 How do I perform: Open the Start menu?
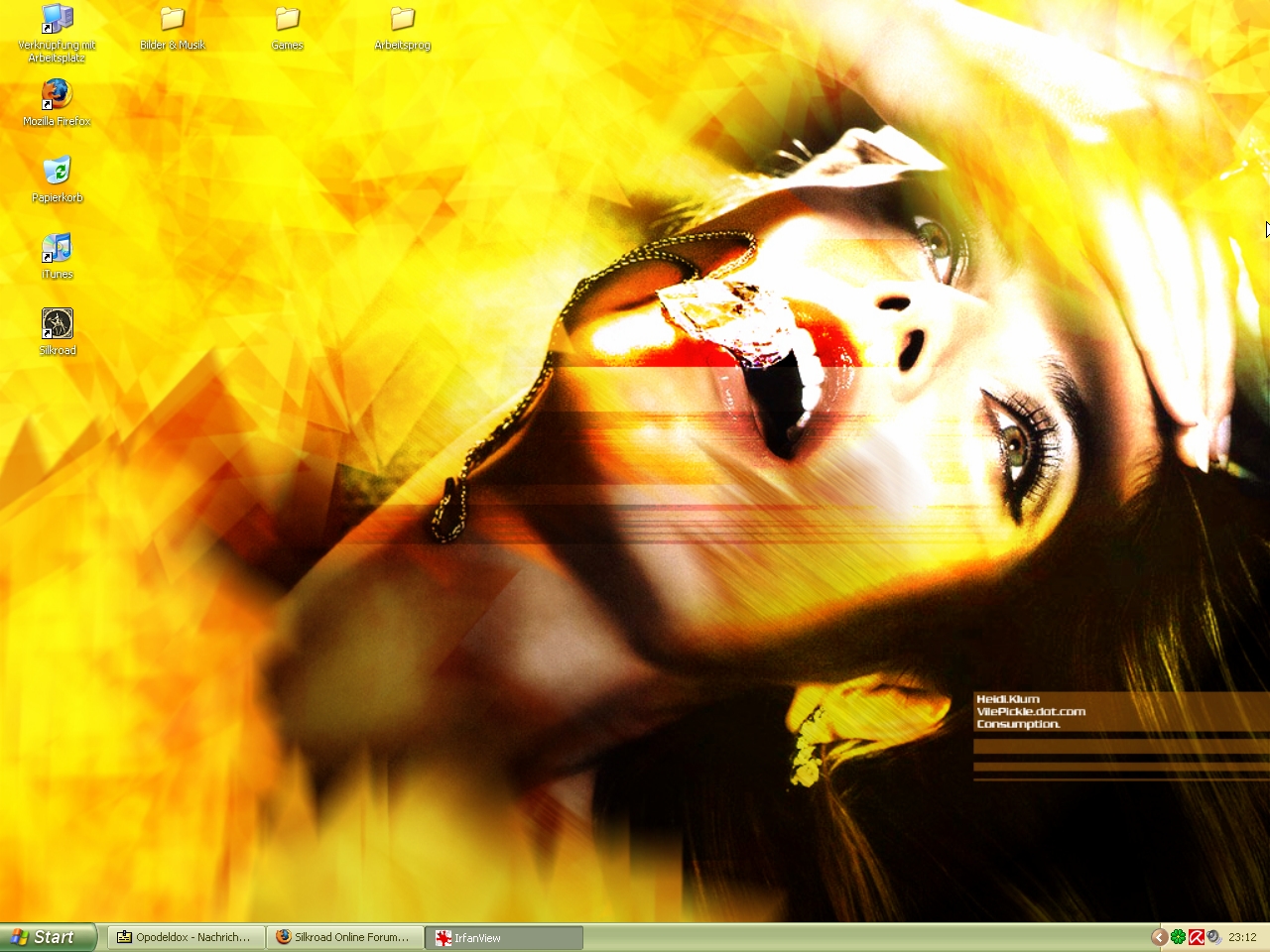[48, 937]
